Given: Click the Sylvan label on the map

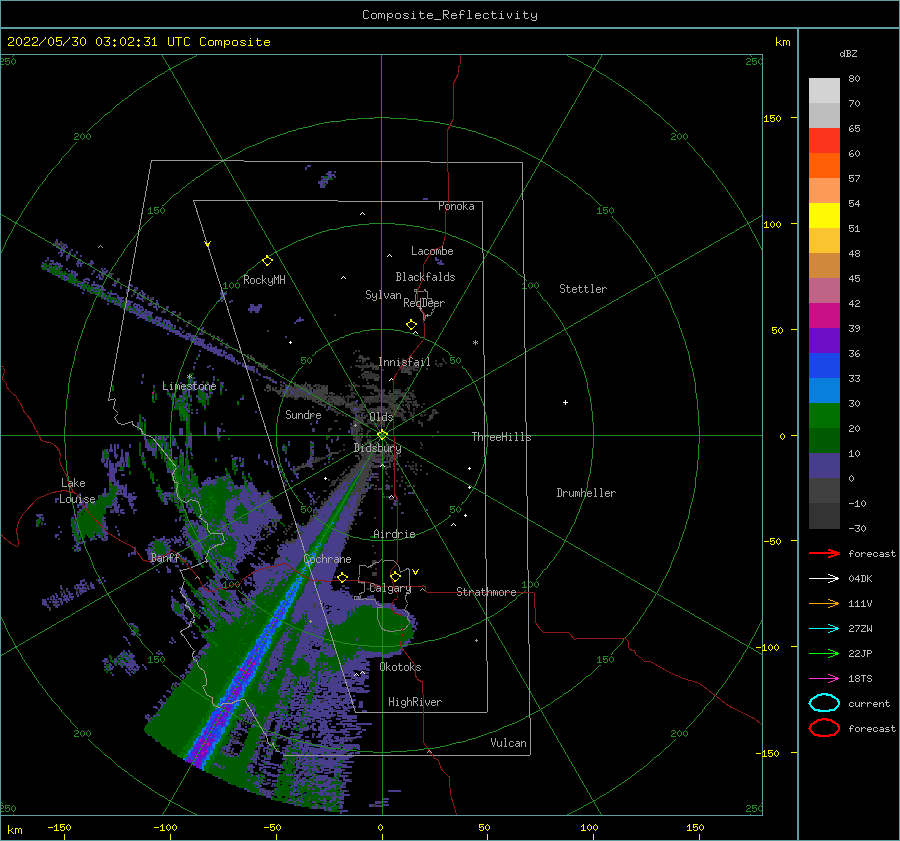Looking at the screenshot, I should (x=383, y=295).
